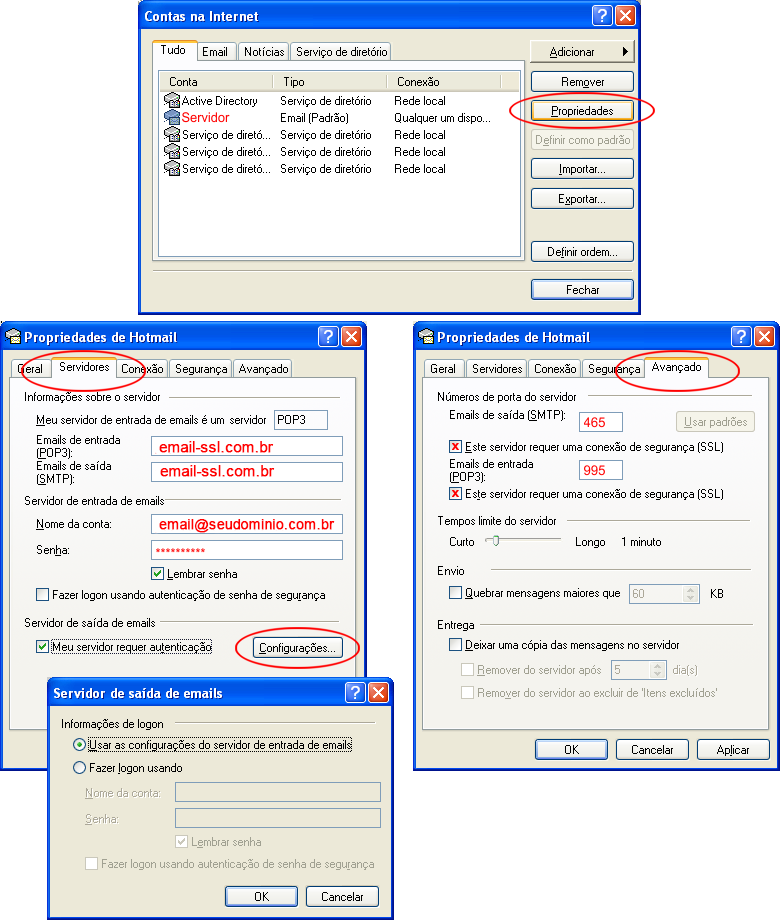Click help icon in Servidor de saída de emails
Screen dimensions: 780x920
pyautogui.click(x=355, y=692)
